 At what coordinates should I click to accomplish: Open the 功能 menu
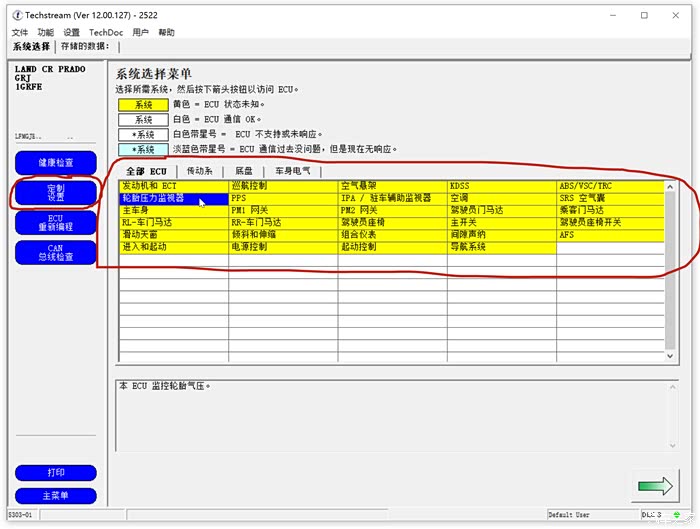point(46,32)
